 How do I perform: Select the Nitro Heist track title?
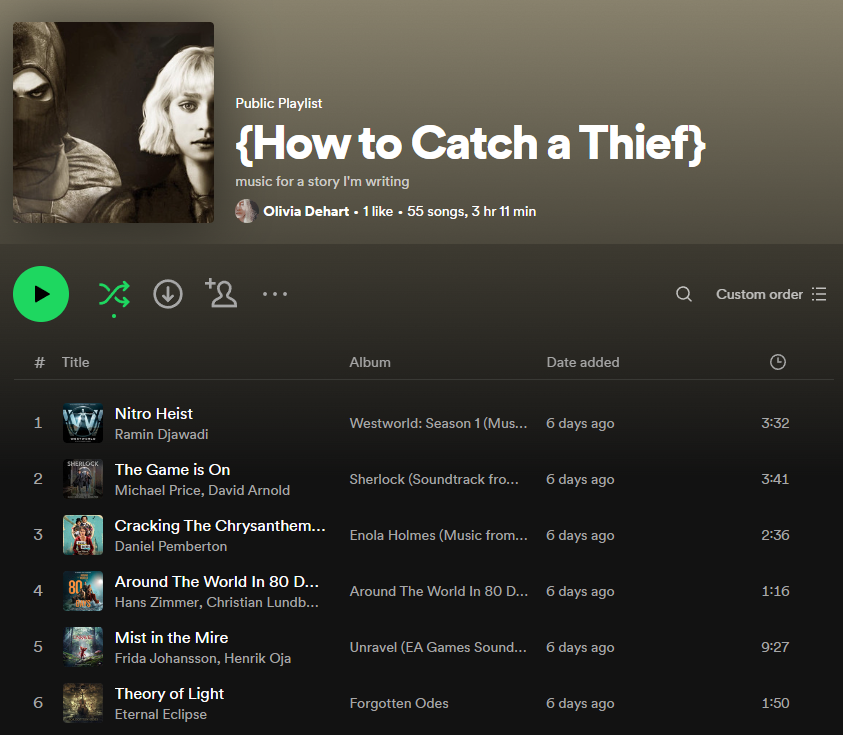(x=154, y=413)
